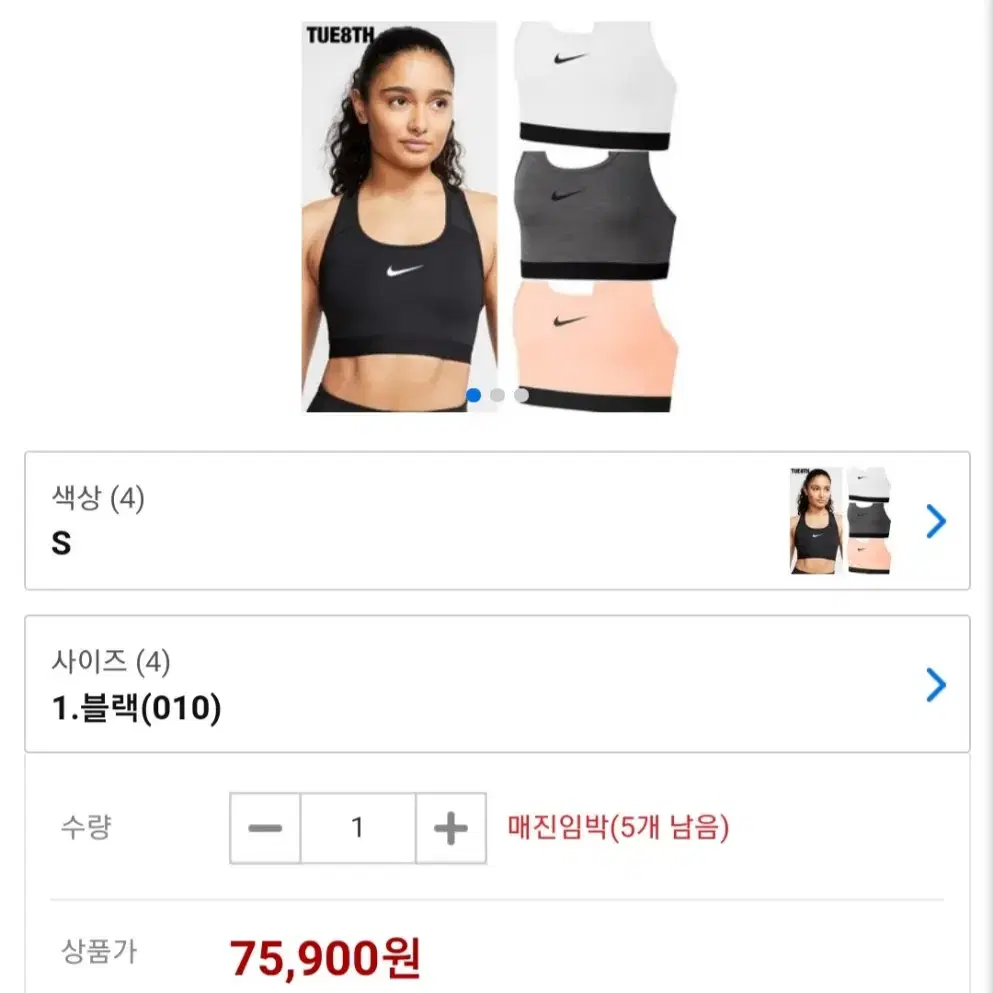Open the 사이즈 (4) size selector
The image size is (993, 993).
point(497,684)
